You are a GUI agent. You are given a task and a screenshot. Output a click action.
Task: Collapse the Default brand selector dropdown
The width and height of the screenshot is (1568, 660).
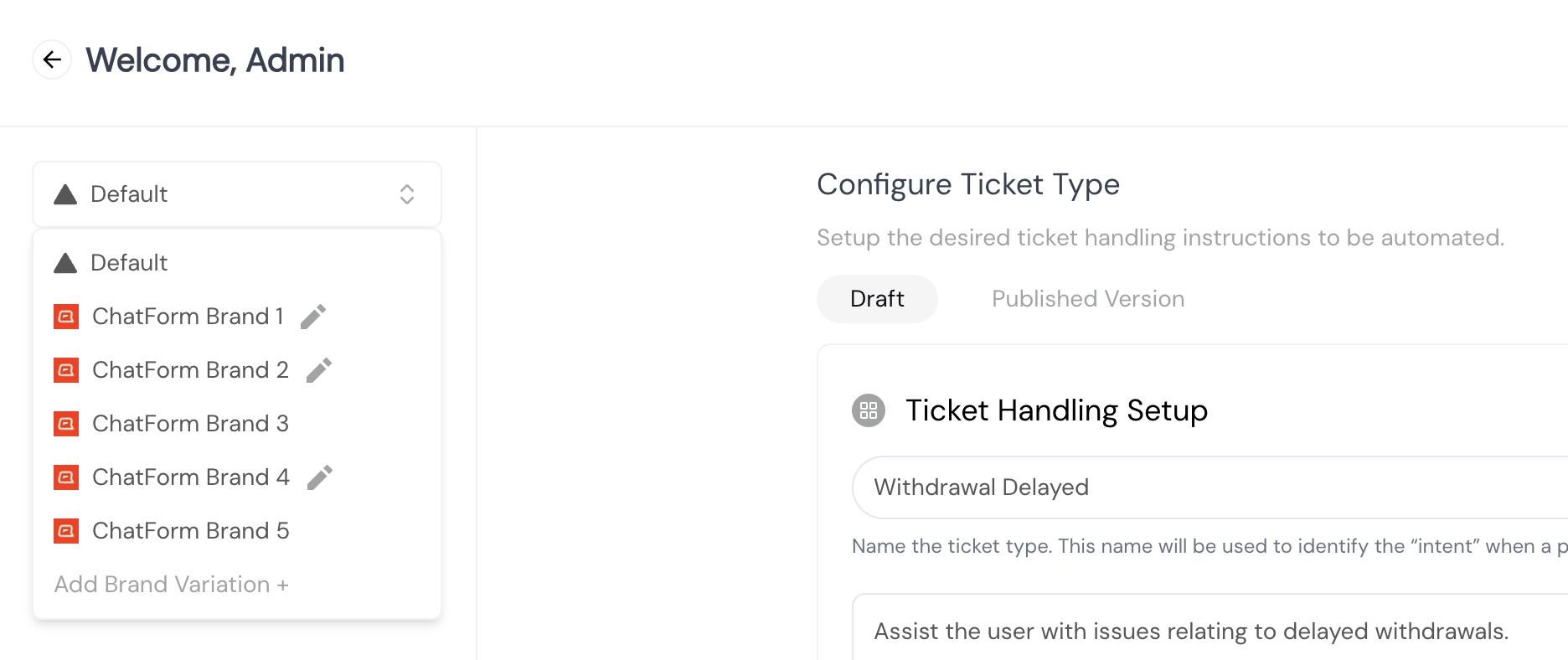237,194
